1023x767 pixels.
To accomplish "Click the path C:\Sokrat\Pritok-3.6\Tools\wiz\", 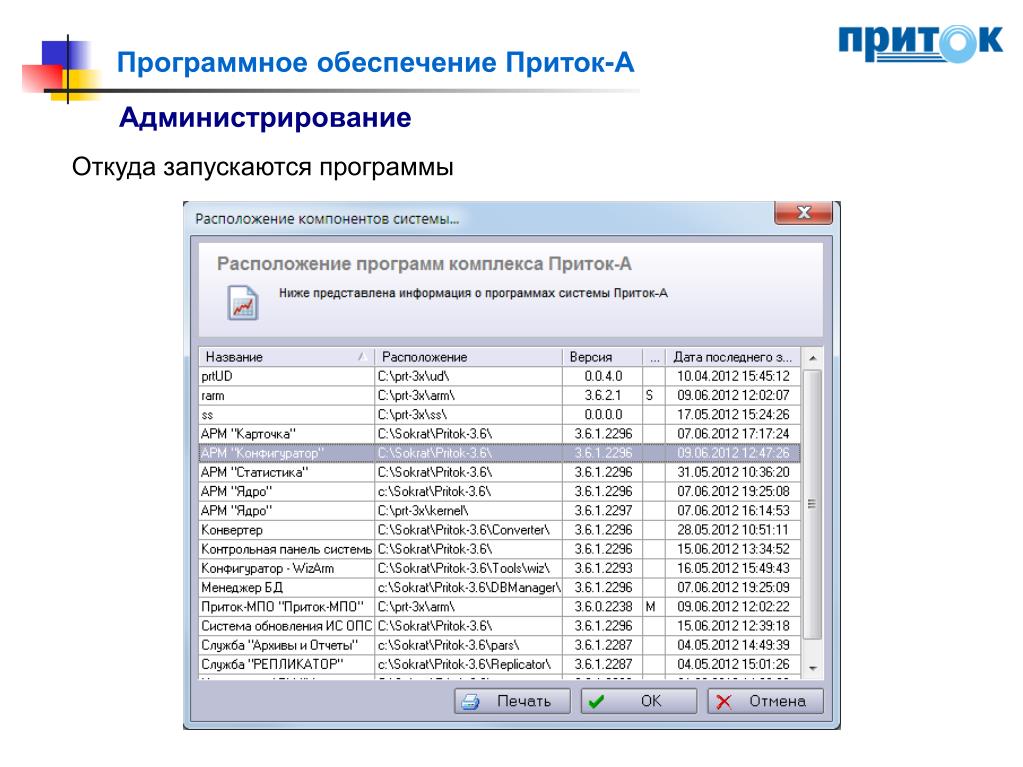I will pos(464,568).
